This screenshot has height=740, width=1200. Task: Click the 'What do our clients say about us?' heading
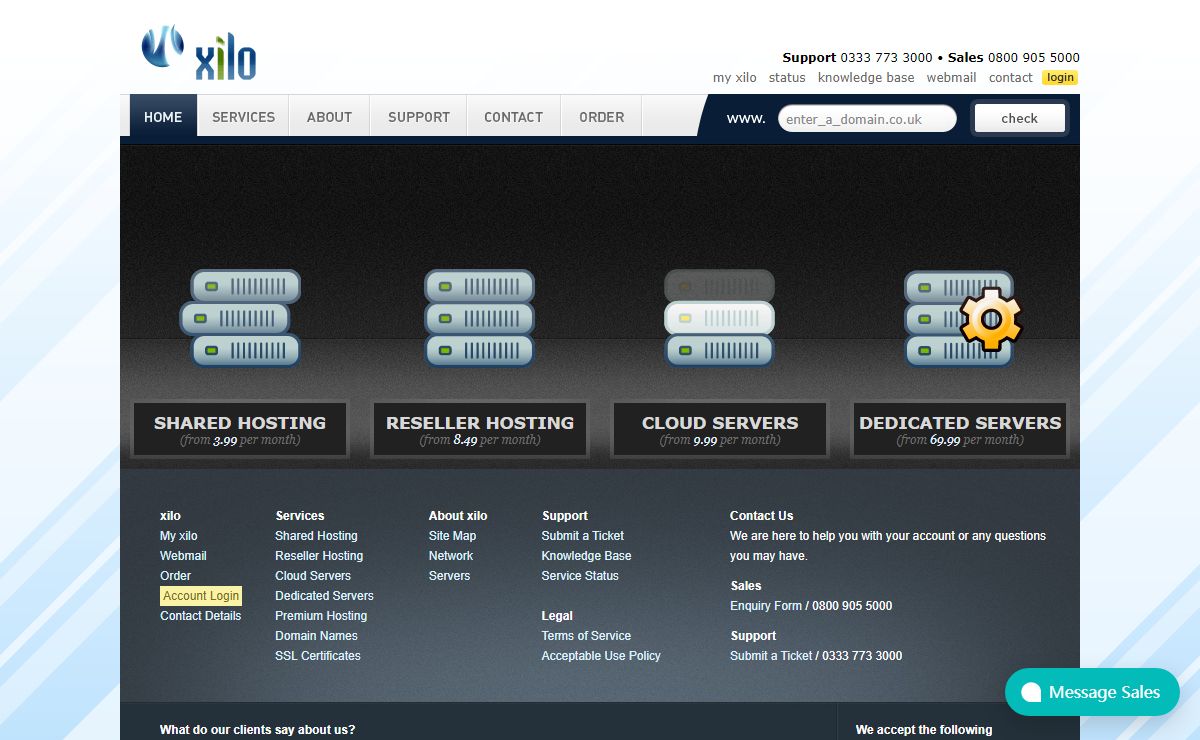click(257, 730)
